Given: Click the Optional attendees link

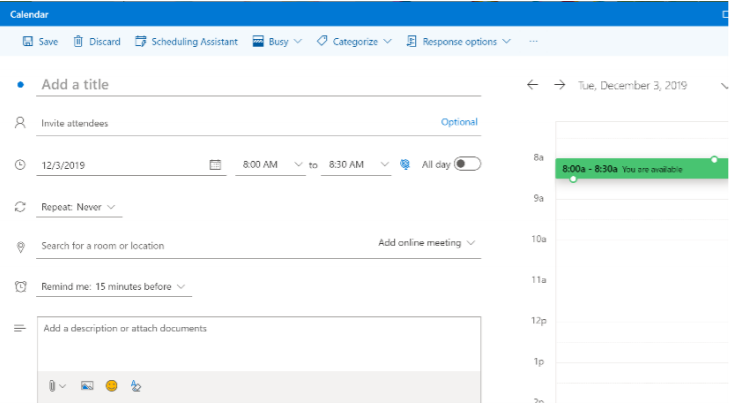Looking at the screenshot, I should click(459, 122).
